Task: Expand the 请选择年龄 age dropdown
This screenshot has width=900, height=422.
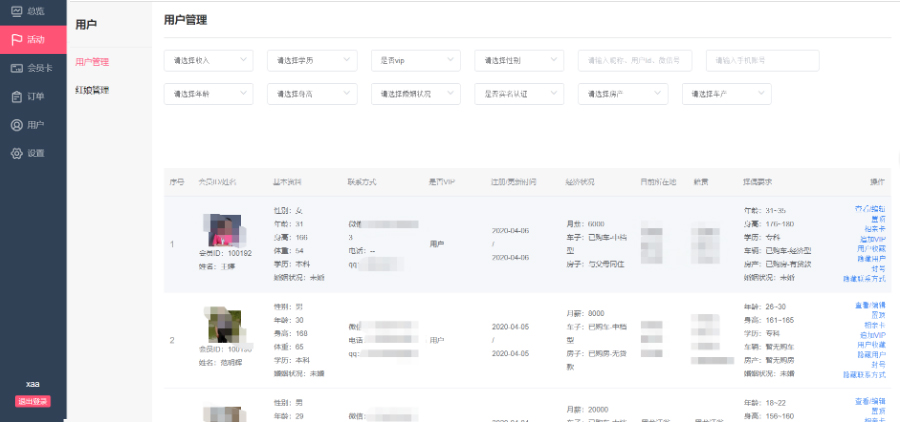Action: pos(208,94)
